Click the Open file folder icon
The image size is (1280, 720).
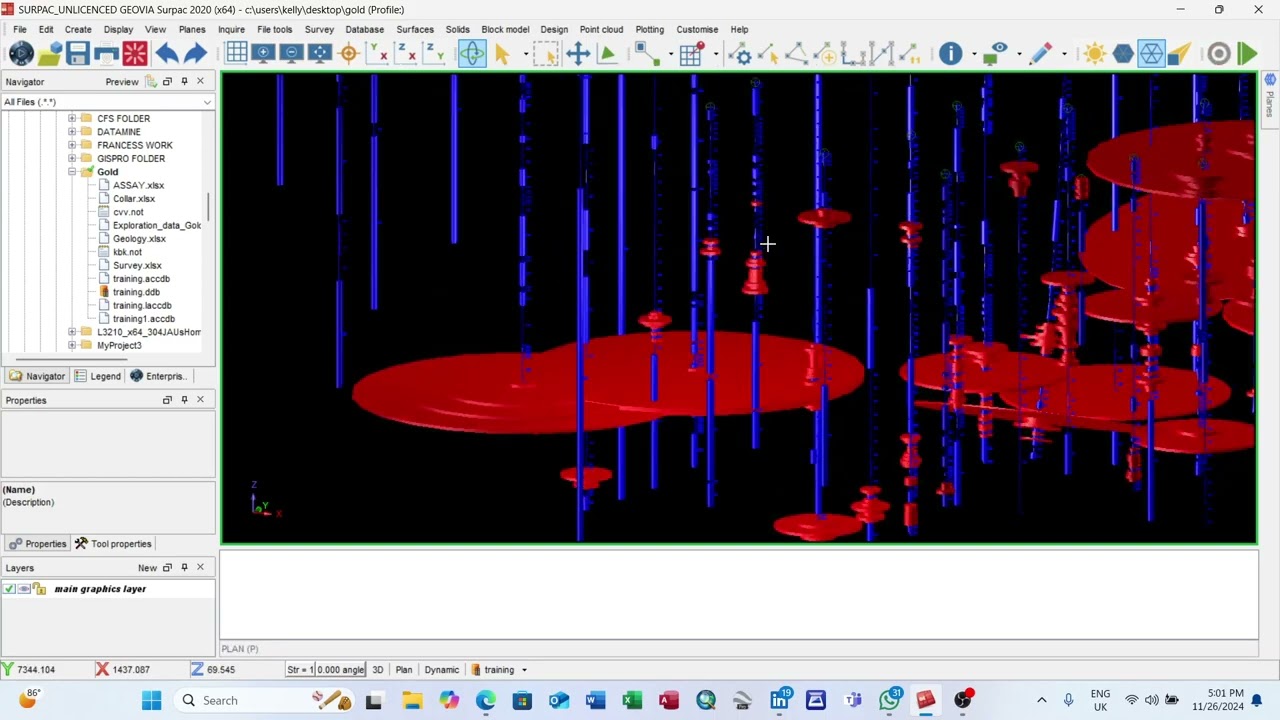tap(50, 54)
